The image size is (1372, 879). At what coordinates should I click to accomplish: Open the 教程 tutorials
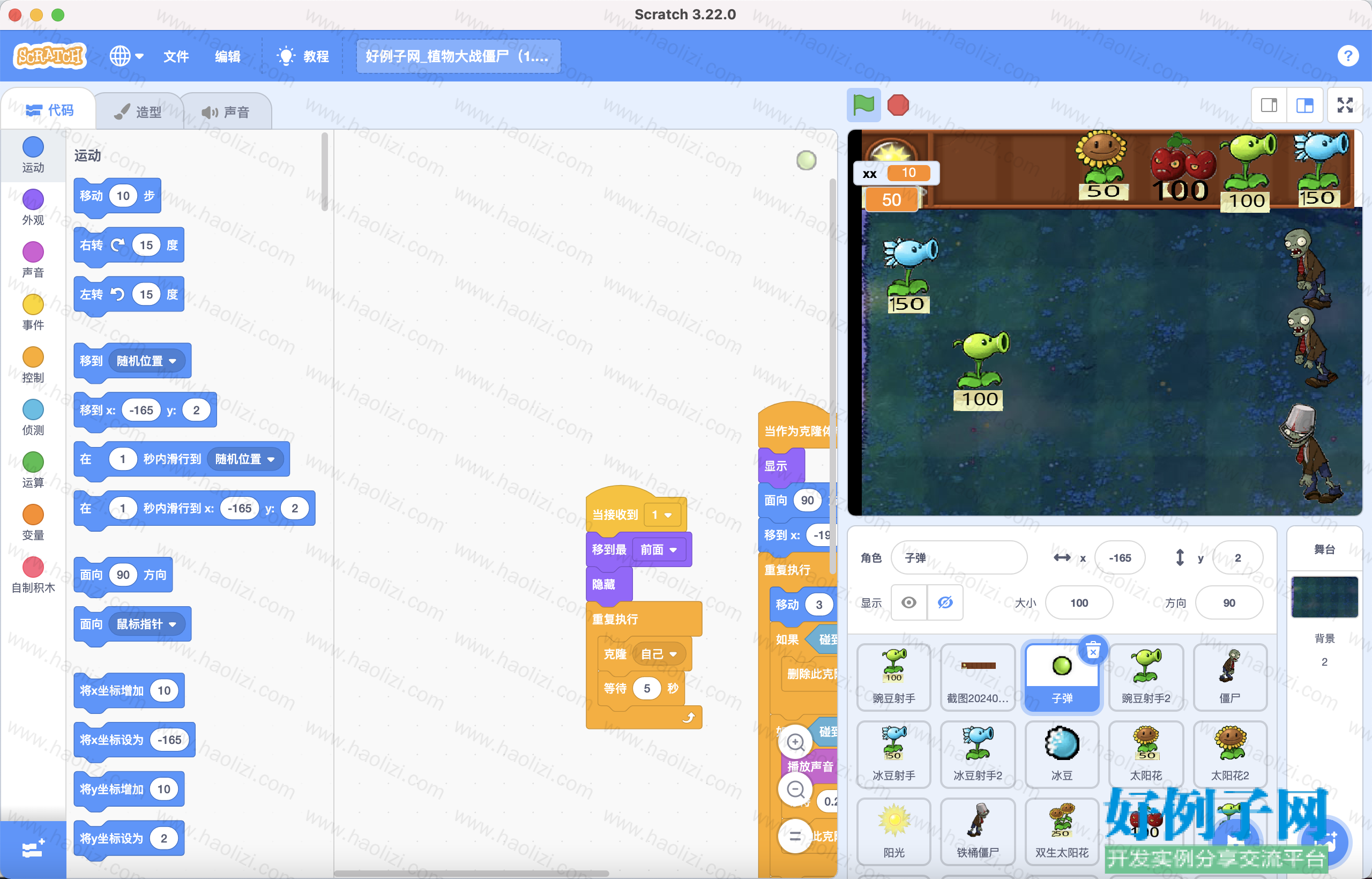tap(302, 56)
